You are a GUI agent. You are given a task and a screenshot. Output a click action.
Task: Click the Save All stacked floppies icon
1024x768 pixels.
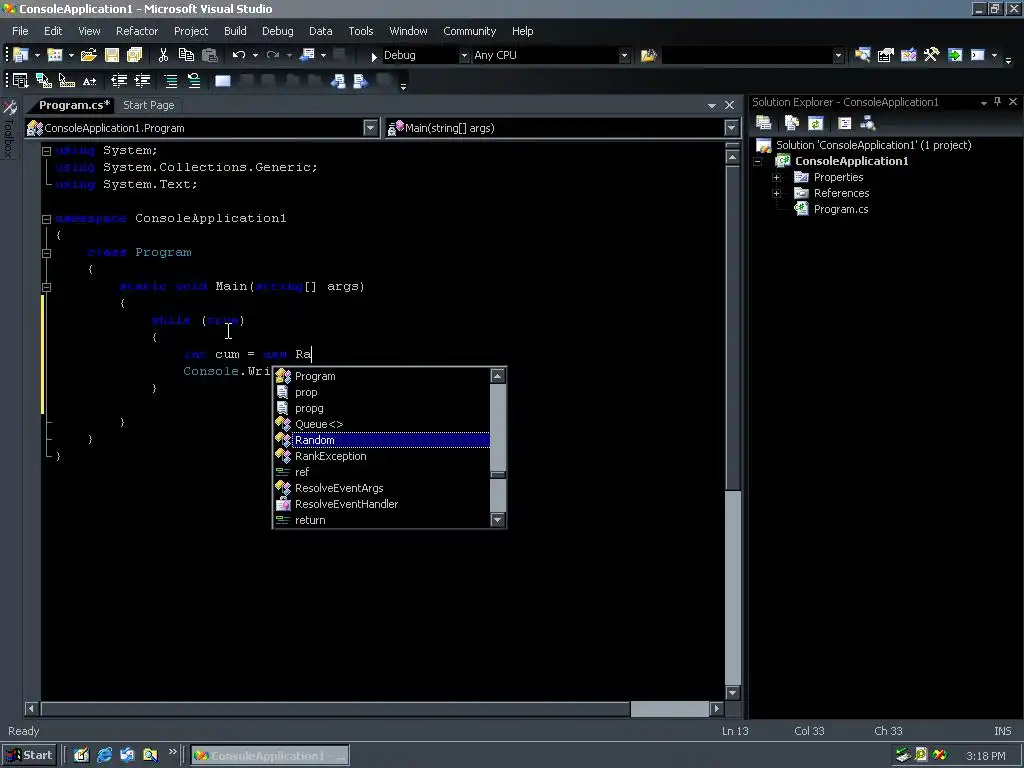(x=135, y=56)
